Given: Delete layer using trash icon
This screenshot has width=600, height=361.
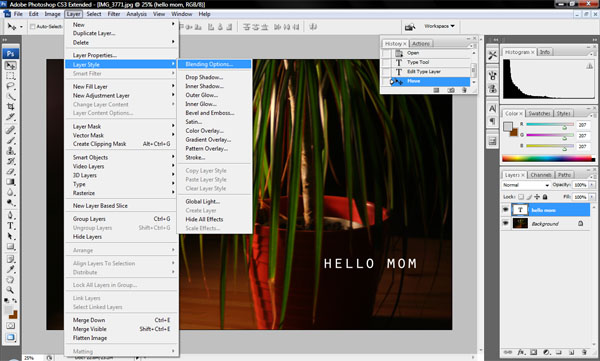Looking at the screenshot, I should 584,352.
